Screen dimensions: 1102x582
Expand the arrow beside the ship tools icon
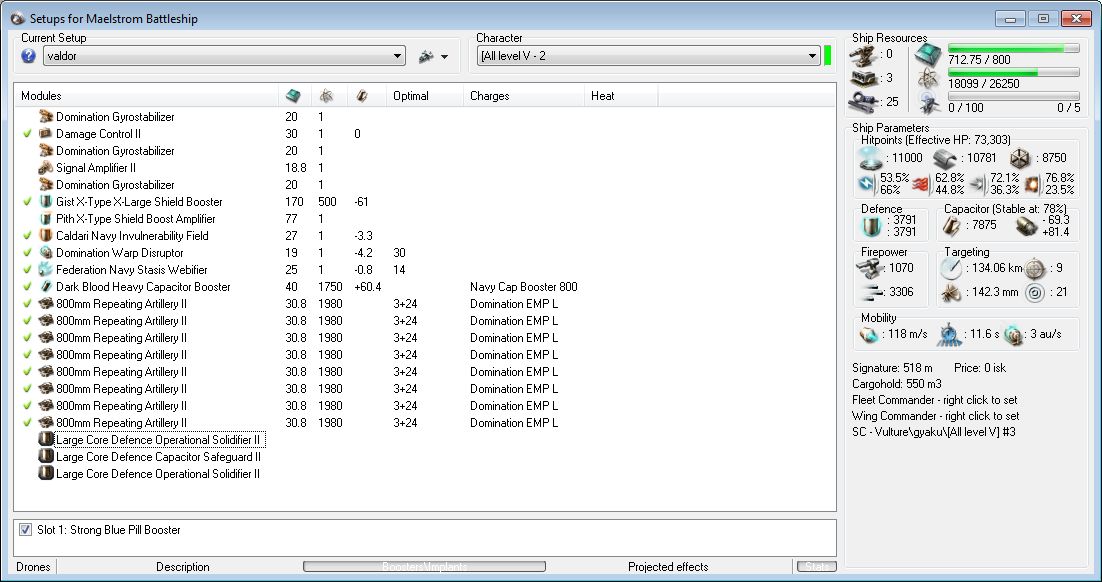pos(445,57)
